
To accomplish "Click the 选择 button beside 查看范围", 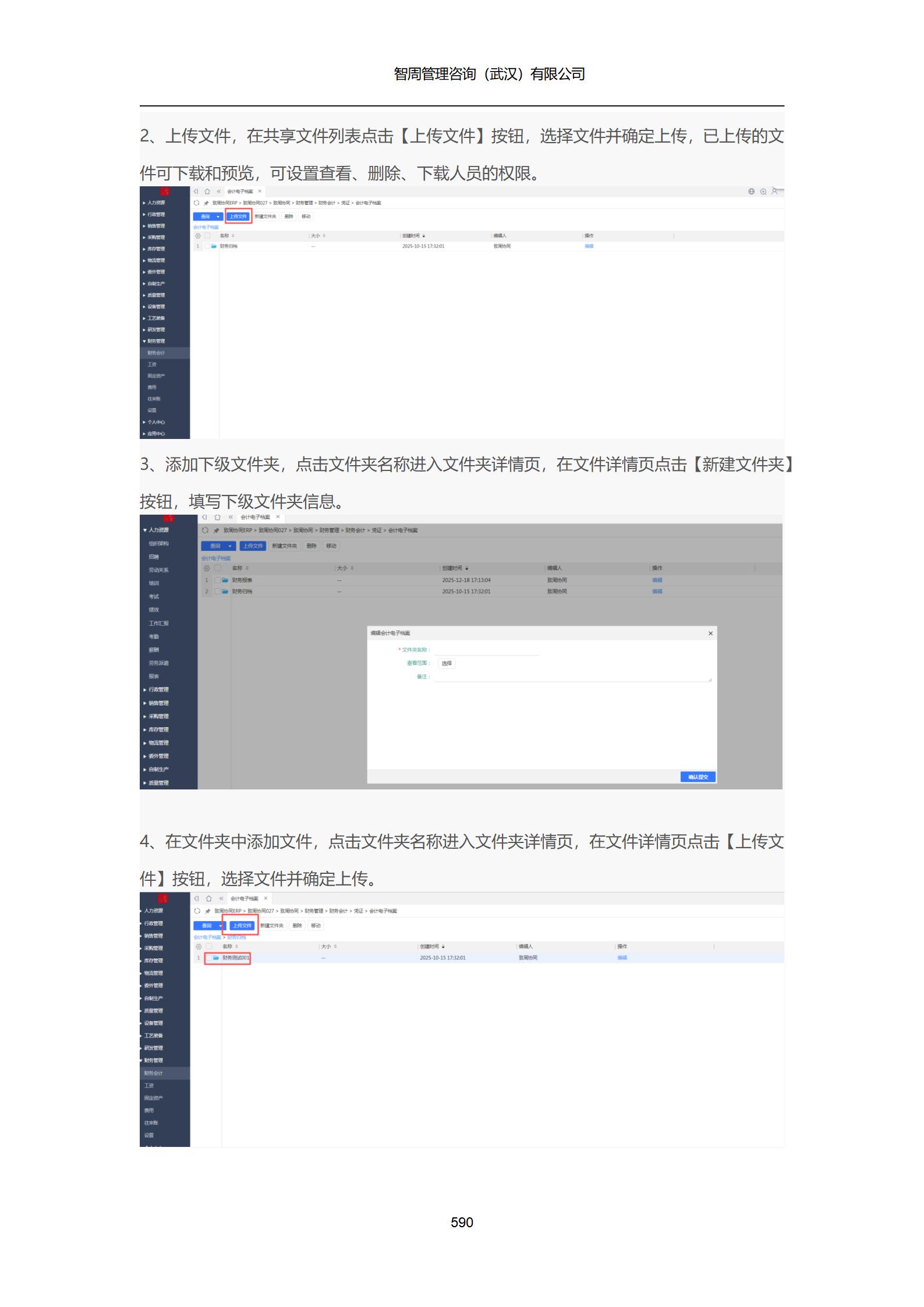I will tap(447, 664).
